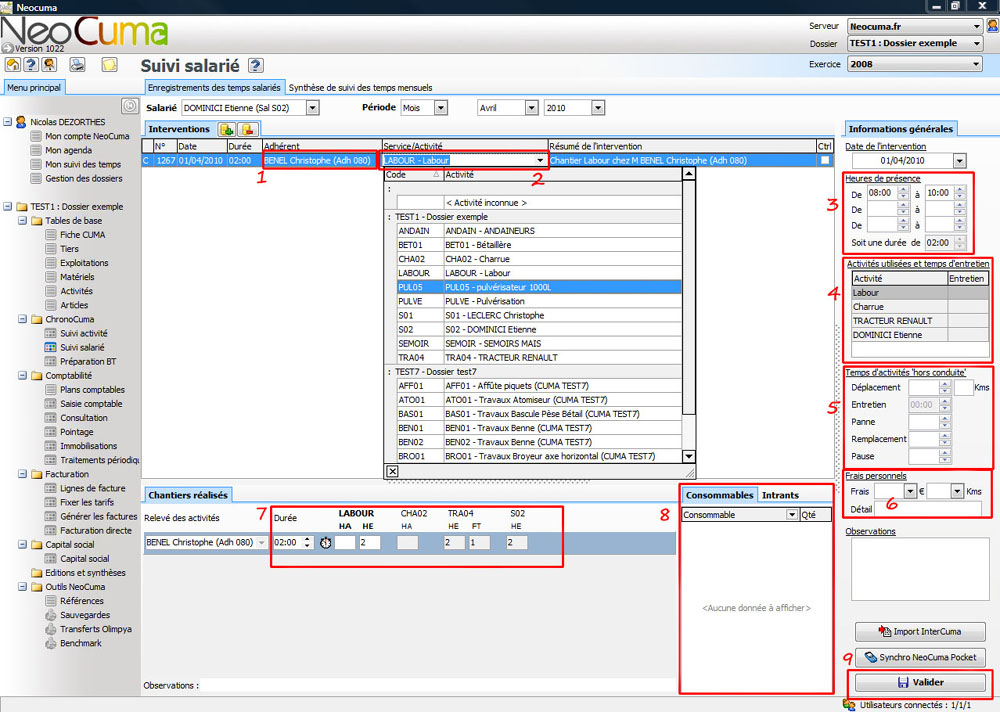The width and height of the screenshot is (1000, 712).
Task: Open the Période Mois dropdown
Action: click(x=441, y=108)
